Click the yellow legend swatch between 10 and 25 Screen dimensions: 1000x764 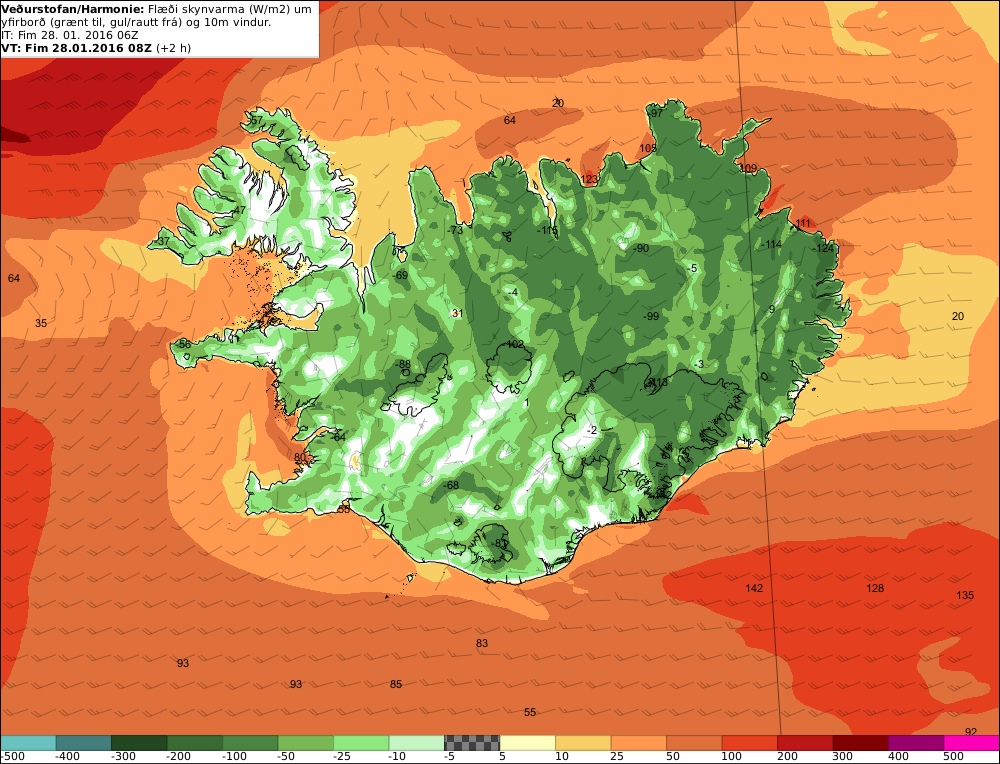pyautogui.click(x=583, y=743)
